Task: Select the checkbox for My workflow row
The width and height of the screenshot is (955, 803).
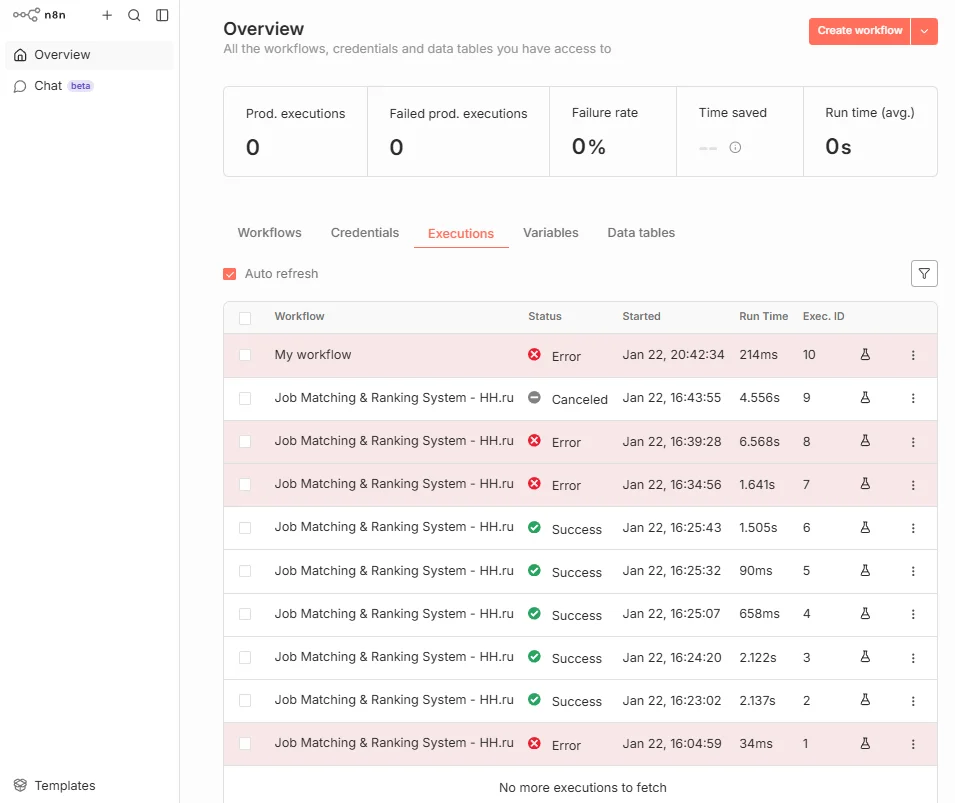Action: (x=245, y=355)
